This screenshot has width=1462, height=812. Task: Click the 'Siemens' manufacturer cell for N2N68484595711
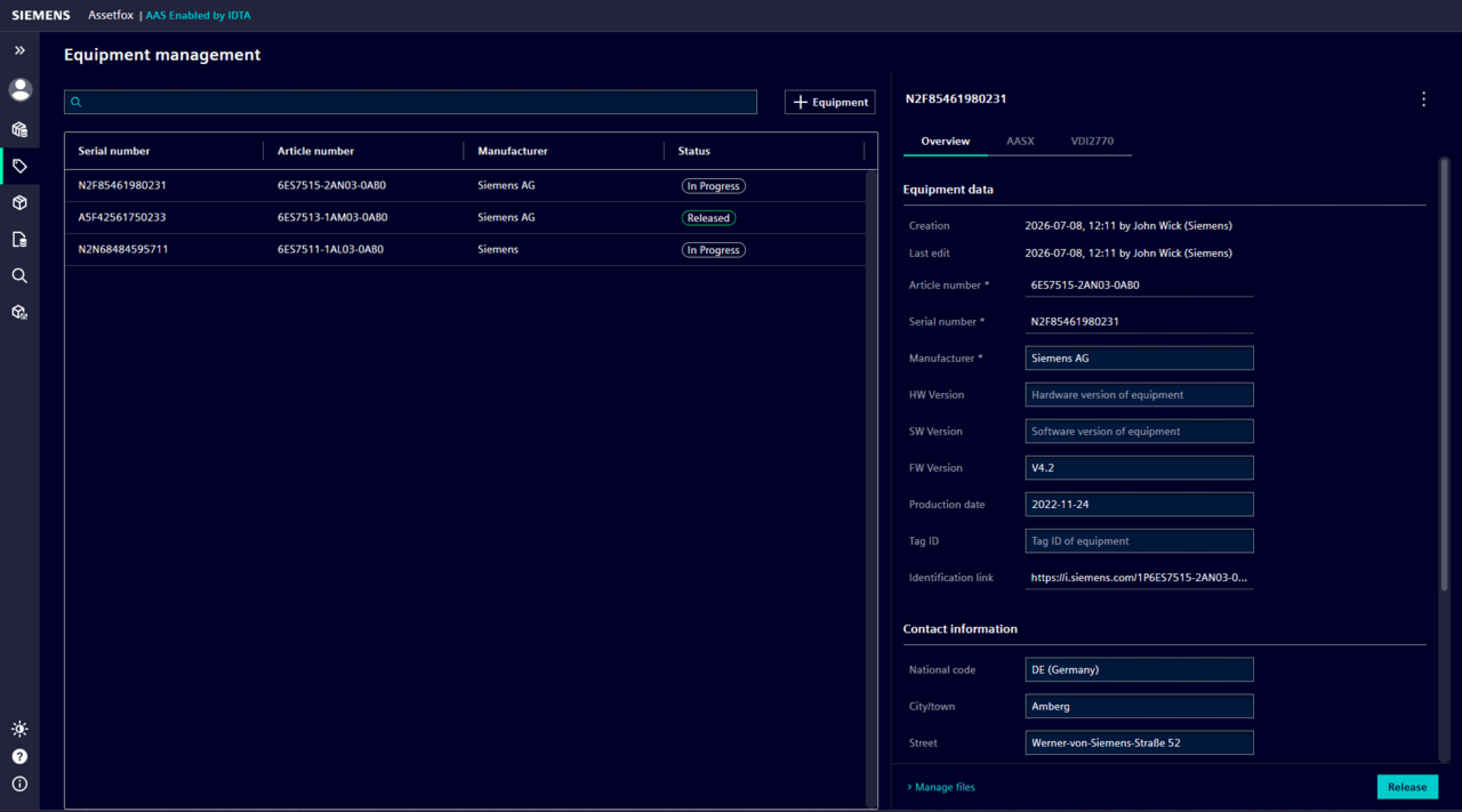(x=498, y=250)
